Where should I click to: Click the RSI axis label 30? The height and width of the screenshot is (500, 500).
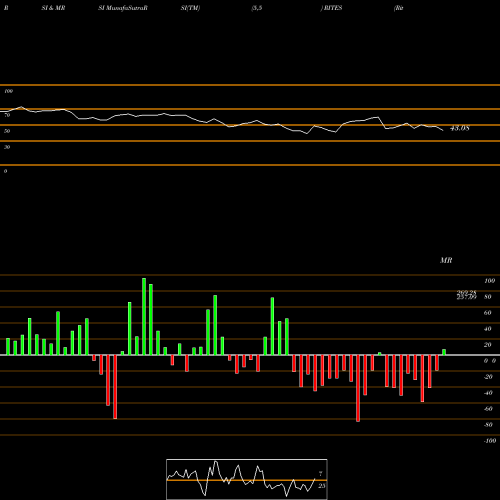tap(7, 147)
